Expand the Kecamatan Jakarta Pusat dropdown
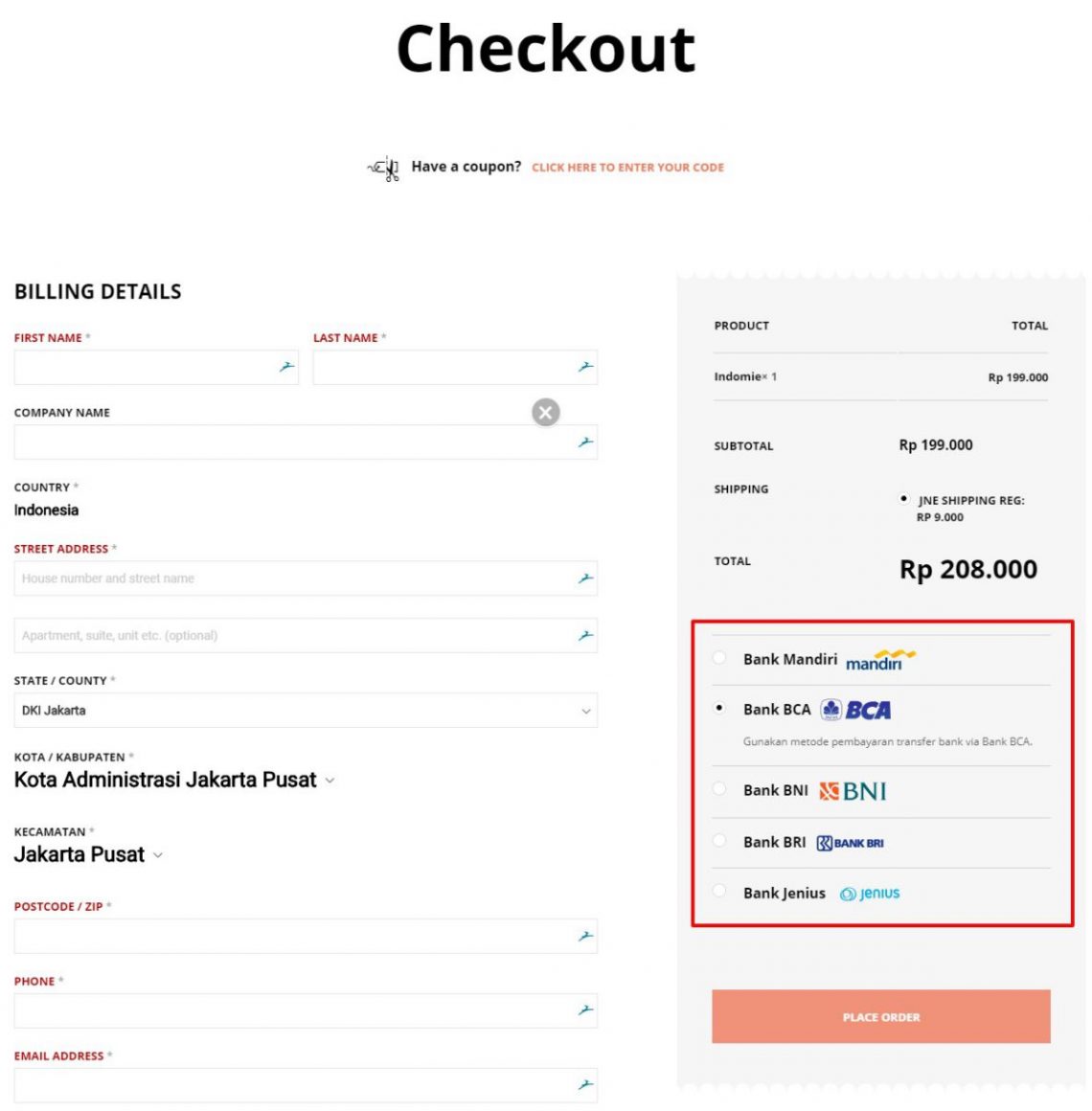Viewport: 1092px width, 1111px height. pos(88,854)
